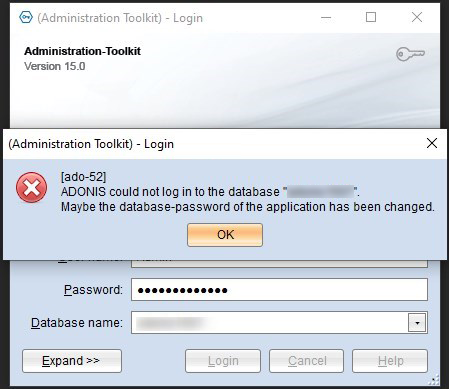This screenshot has width=449, height=389.
Task: Click the partially hidden User name field
Action: point(279,263)
